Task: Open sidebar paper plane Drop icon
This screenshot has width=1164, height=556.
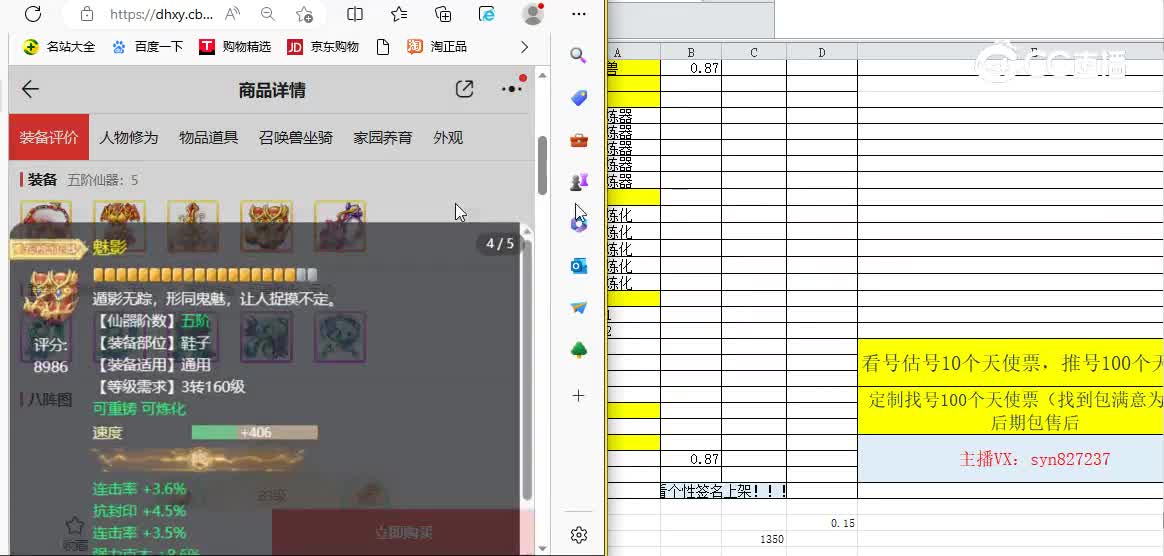Action: [x=579, y=307]
